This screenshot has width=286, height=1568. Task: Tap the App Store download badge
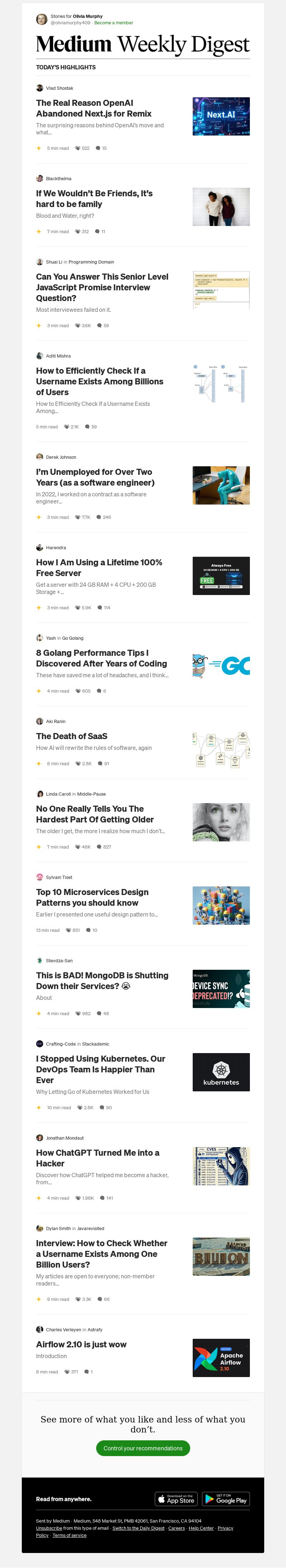tap(176, 1499)
